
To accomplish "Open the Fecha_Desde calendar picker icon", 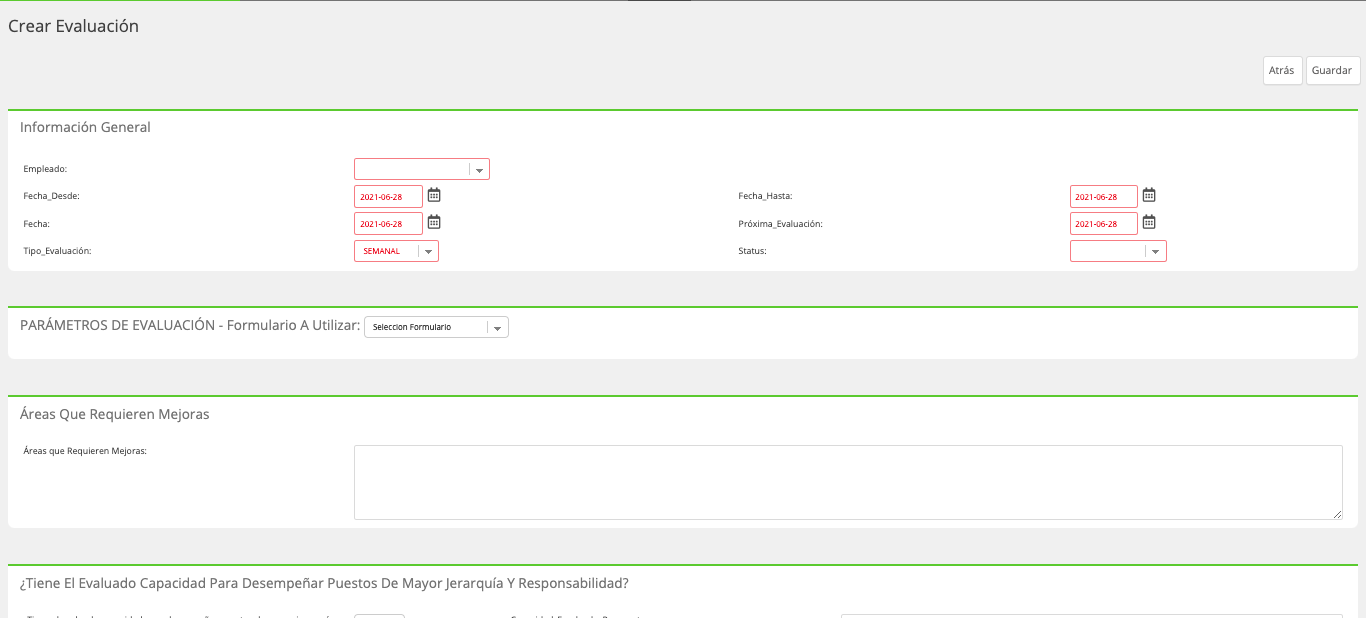I will [434, 195].
